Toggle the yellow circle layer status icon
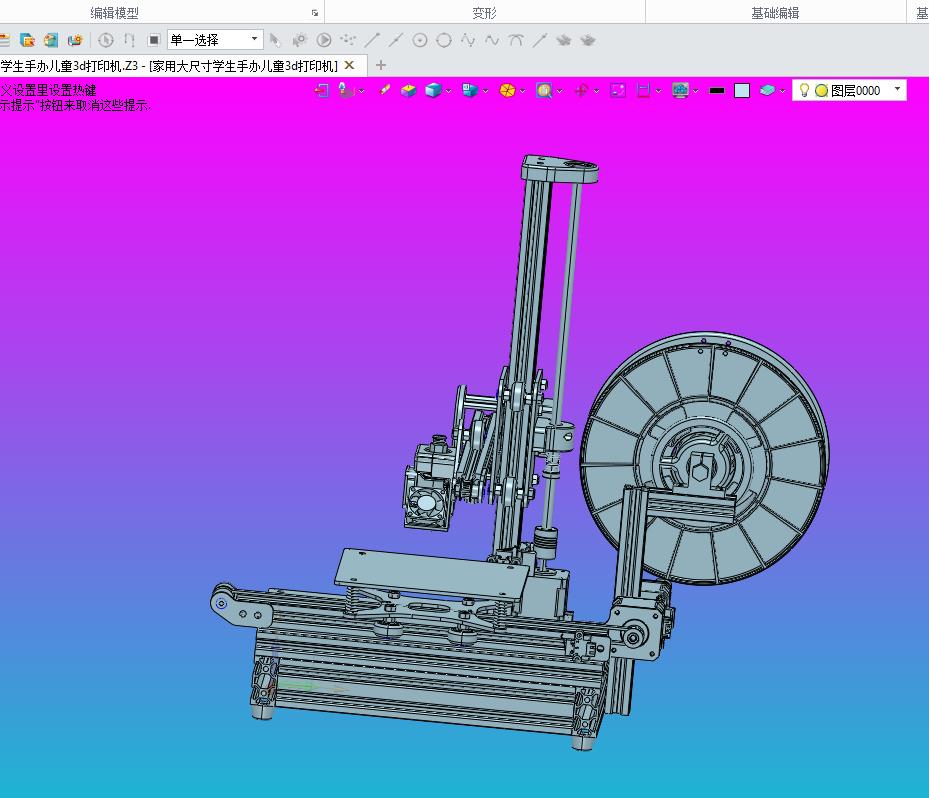 [821, 91]
